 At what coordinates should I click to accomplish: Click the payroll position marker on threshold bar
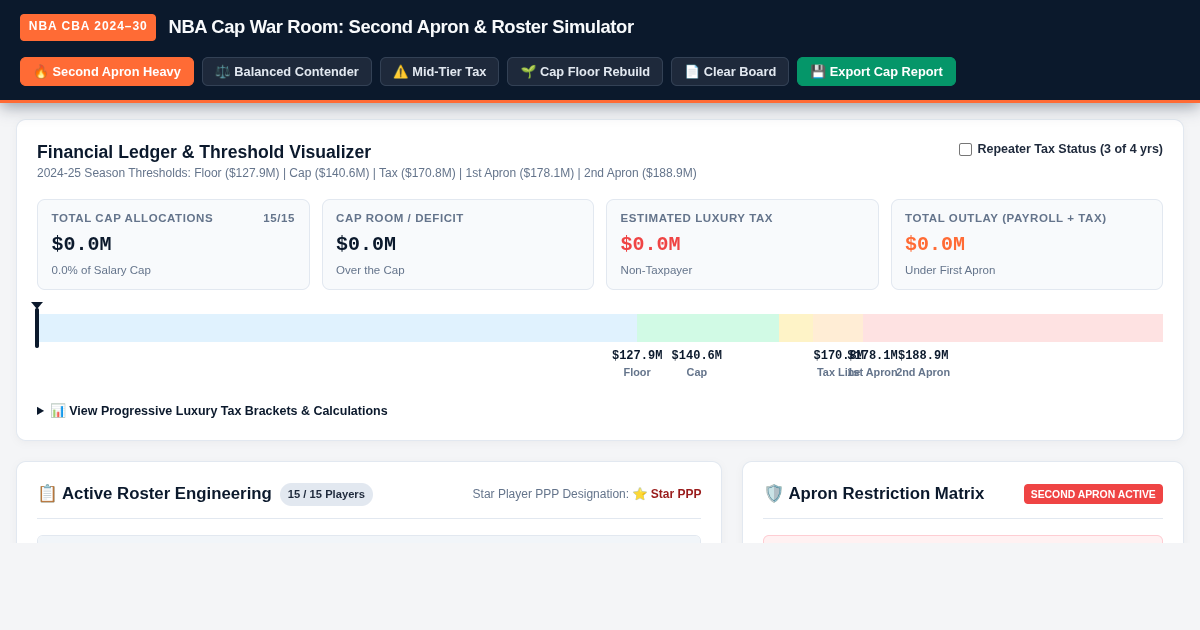pos(37,325)
